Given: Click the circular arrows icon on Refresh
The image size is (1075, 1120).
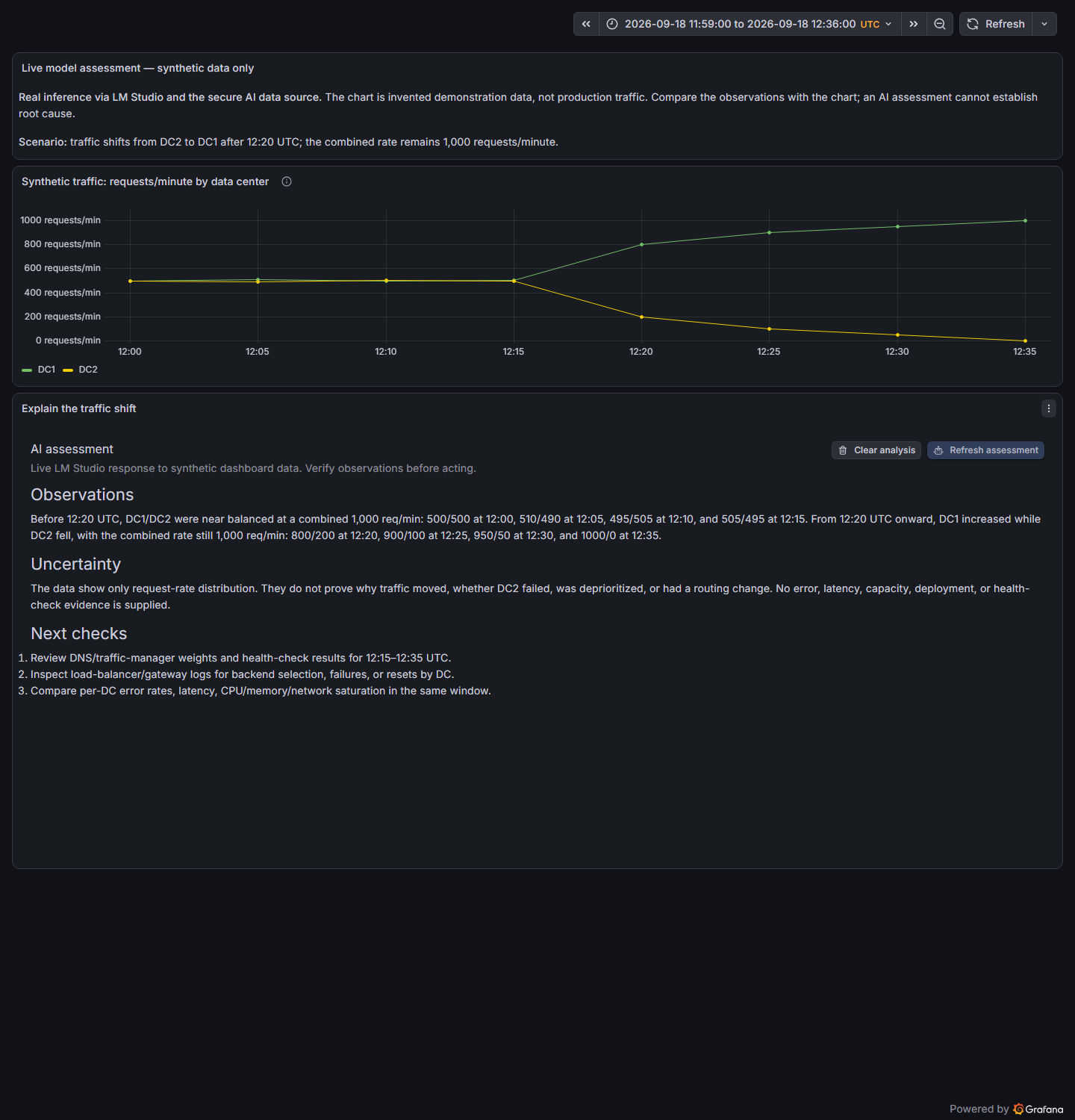Looking at the screenshot, I should pyautogui.click(x=973, y=24).
